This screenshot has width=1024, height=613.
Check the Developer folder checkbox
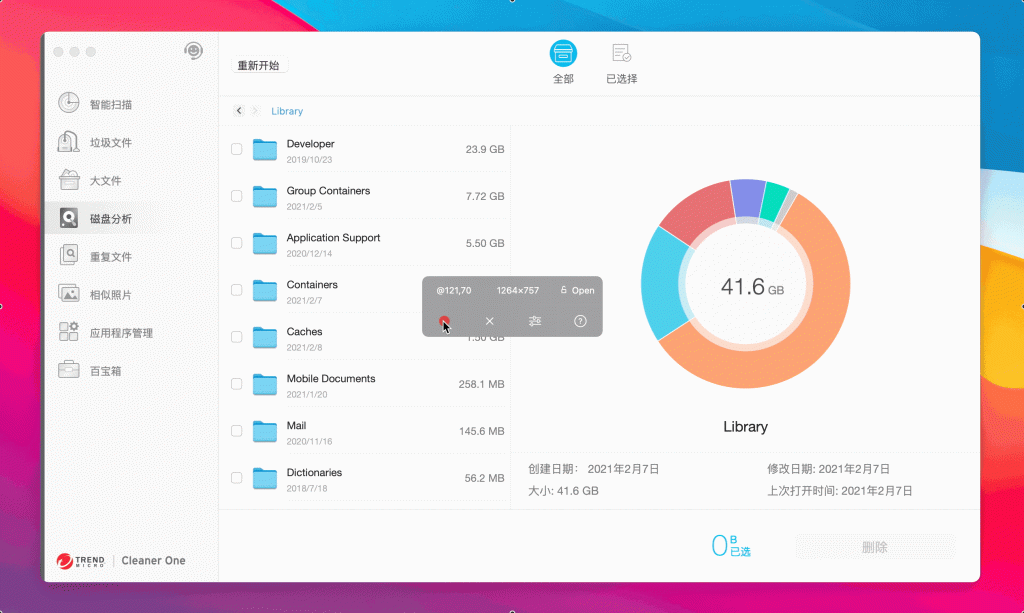(237, 149)
